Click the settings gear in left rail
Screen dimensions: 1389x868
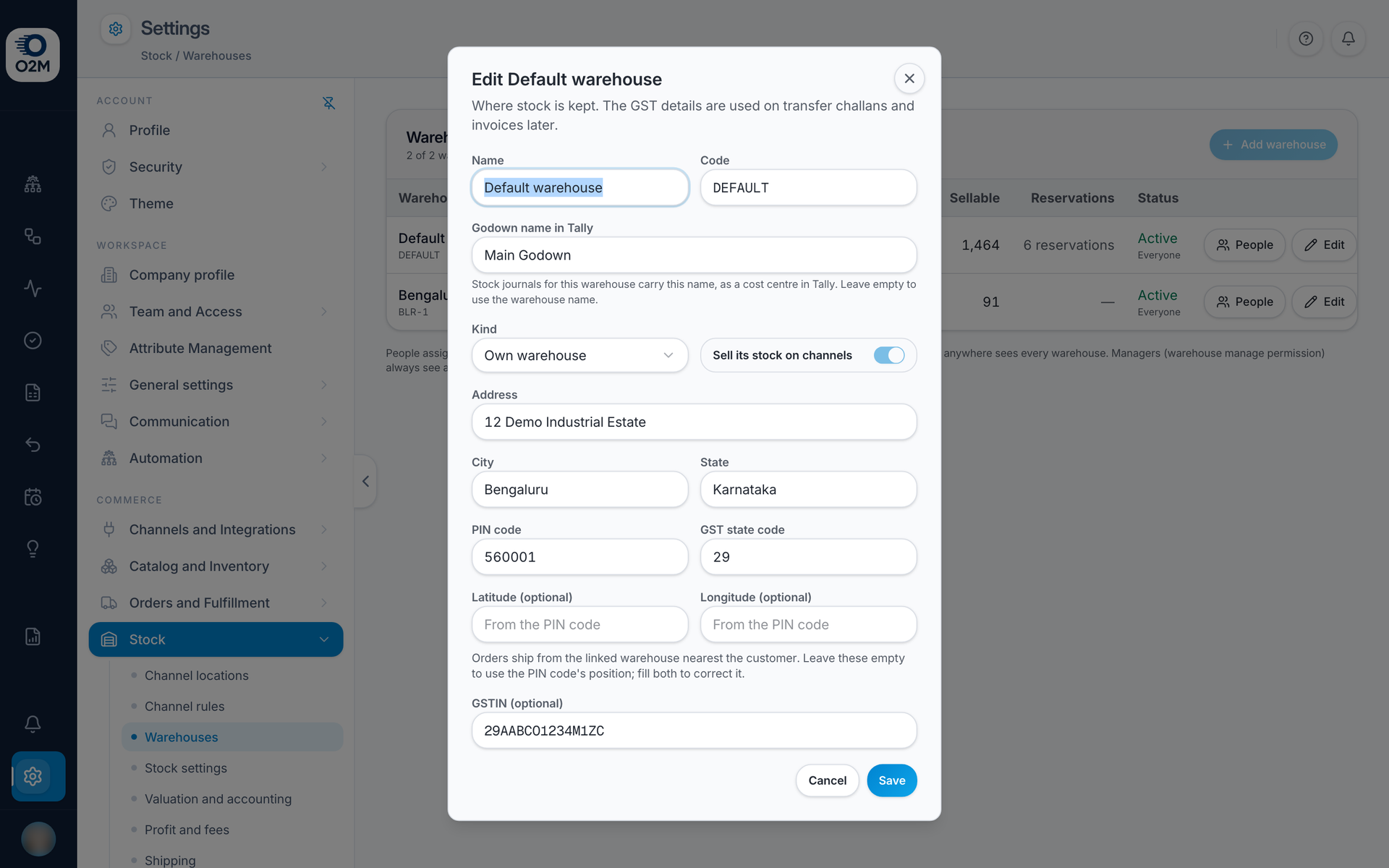point(33,776)
